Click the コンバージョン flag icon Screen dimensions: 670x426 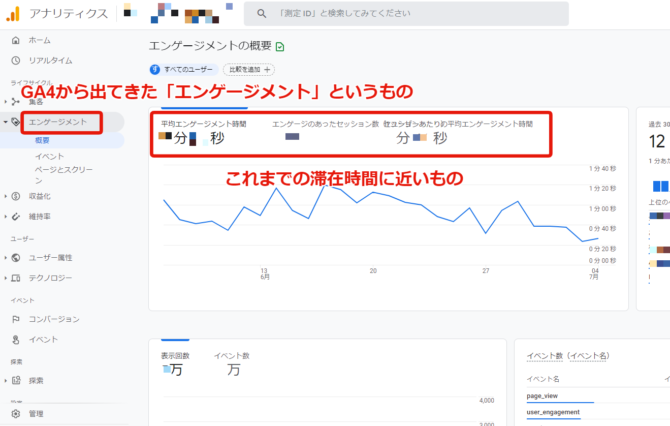click(x=16, y=319)
